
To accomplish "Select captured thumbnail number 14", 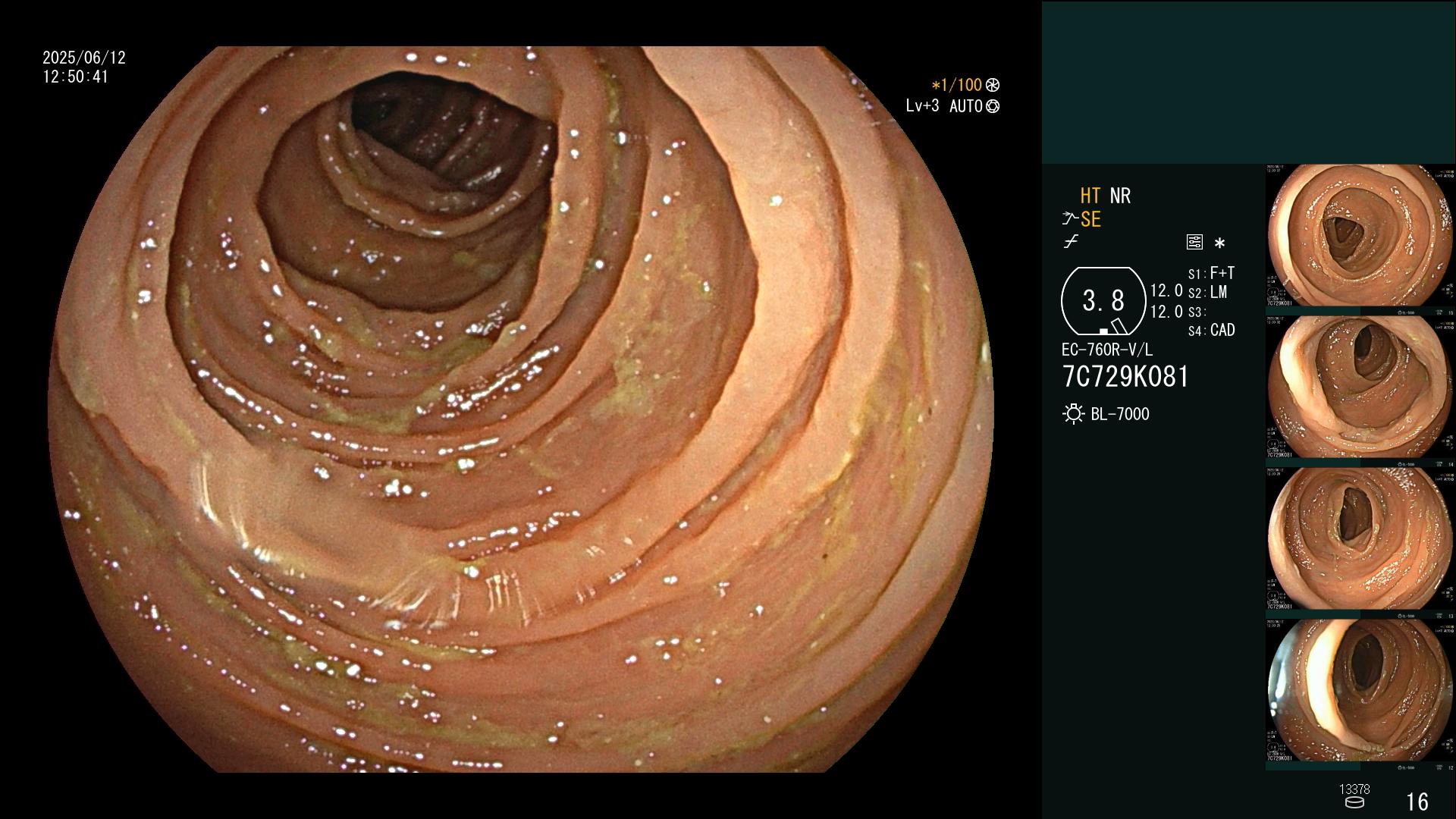I will tap(1360, 388).
